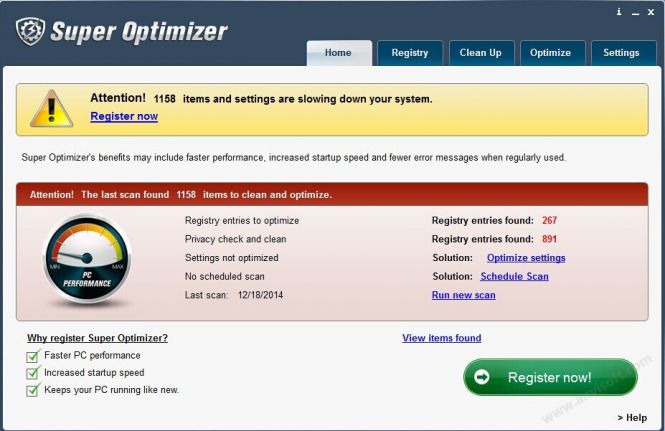Click the Faster PC performance checkmark
Viewport: 665px width, 431px height.
(33, 356)
